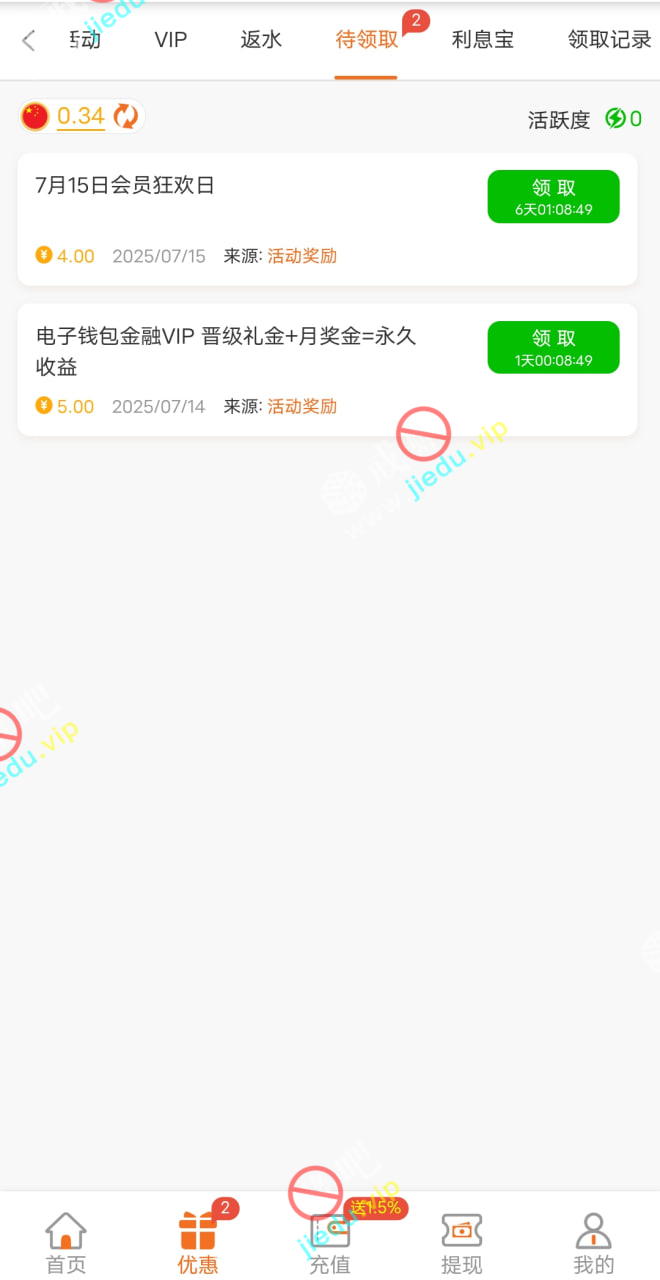Tap the green activity lightning icon
Image resolution: width=660 pixels, height=1280 pixels.
616,119
